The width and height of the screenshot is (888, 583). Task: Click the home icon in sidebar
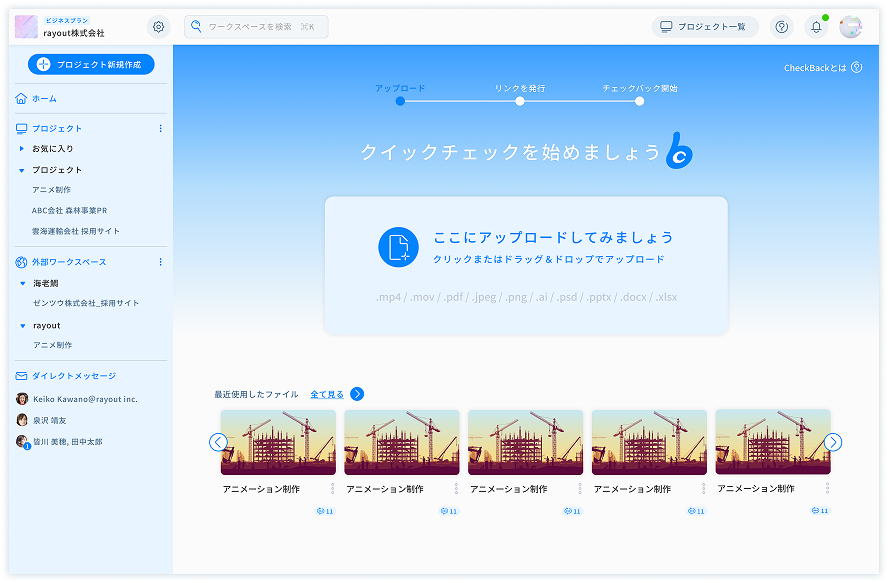click(21, 99)
